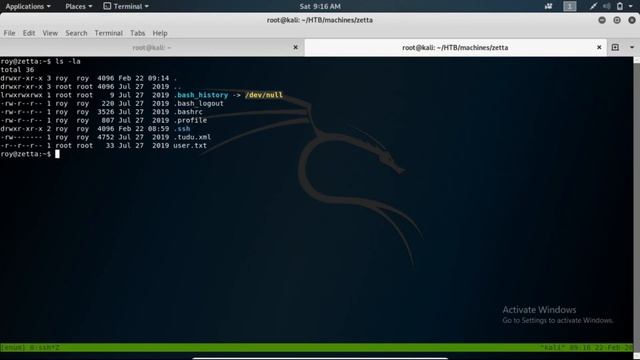Click the terminal prompt cursor
The width and height of the screenshot is (640, 360).
point(57,154)
